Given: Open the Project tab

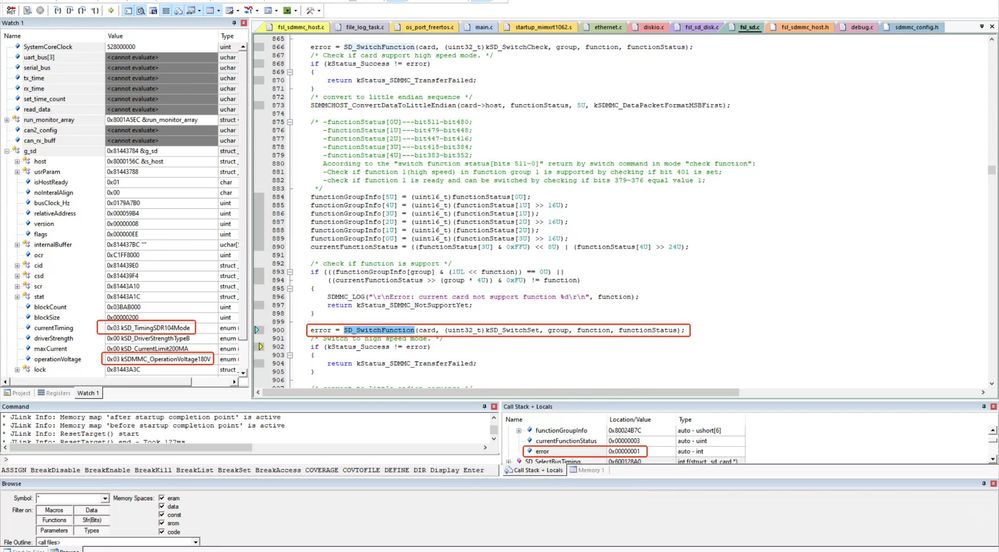Looking at the screenshot, I should coord(17,393).
